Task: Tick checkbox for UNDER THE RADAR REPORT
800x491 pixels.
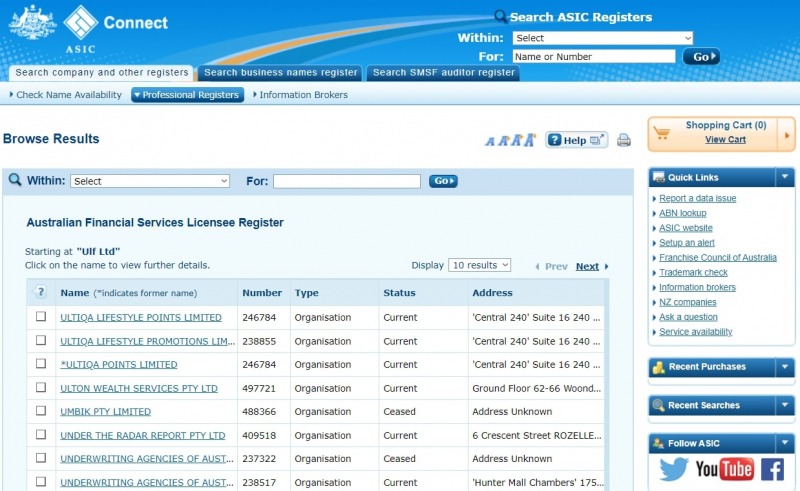Action: coord(41,434)
